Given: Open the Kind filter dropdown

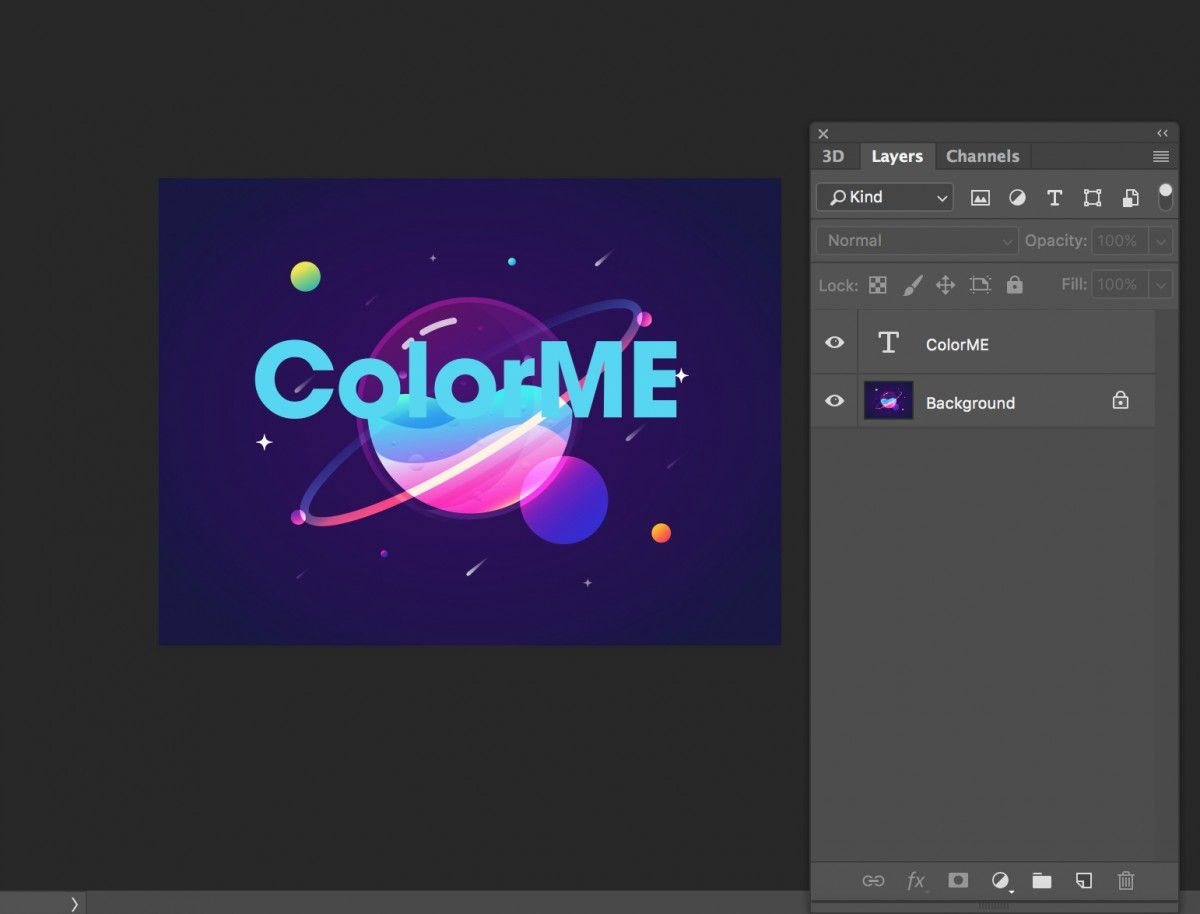Looking at the screenshot, I should 885,198.
